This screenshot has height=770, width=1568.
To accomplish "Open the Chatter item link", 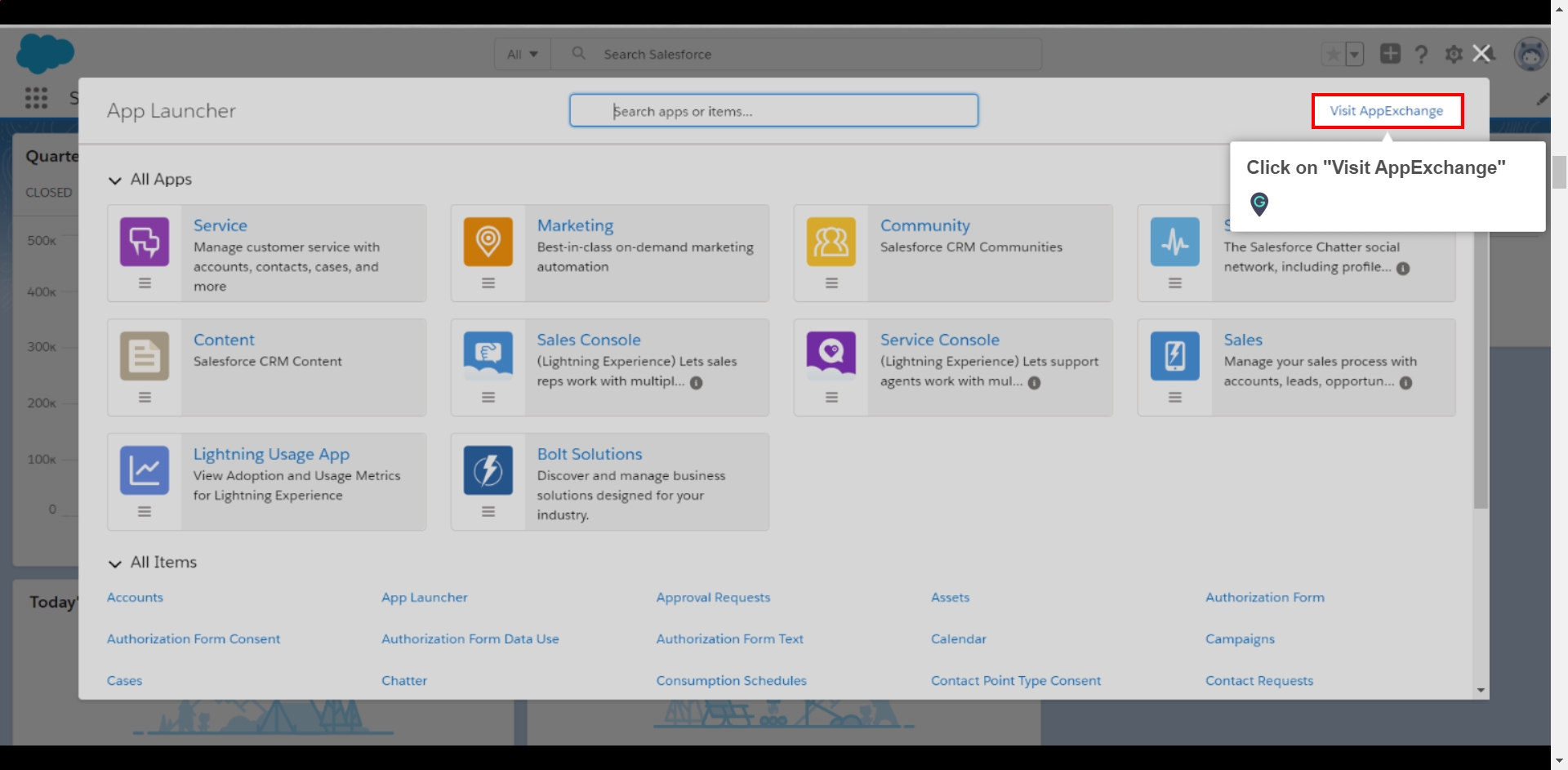I will click(x=404, y=681).
